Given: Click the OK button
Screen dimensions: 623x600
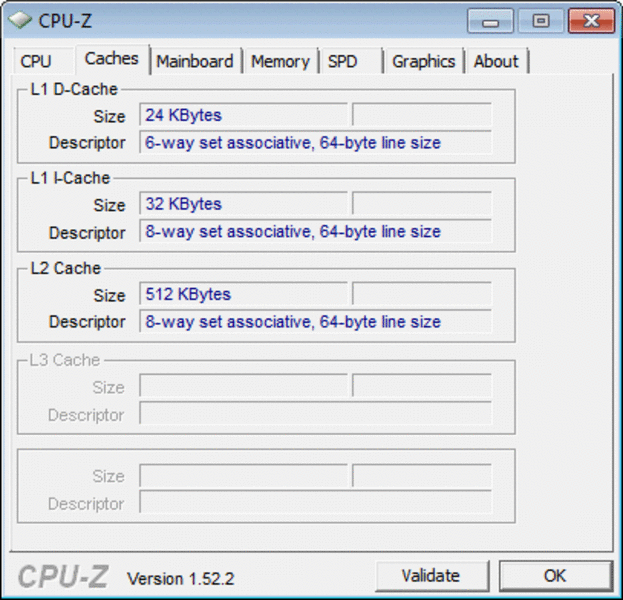Looking at the screenshot, I should point(555,575).
